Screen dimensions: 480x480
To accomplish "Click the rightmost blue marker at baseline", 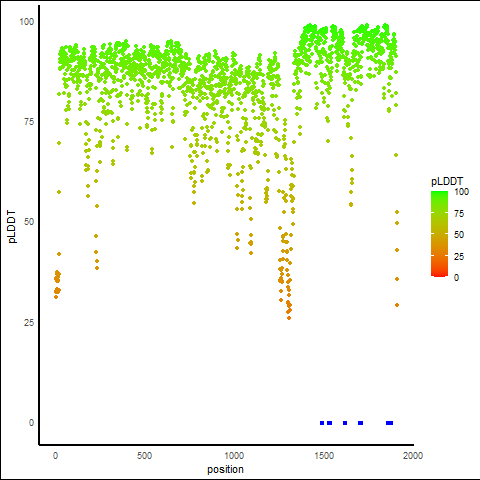I will pyautogui.click(x=389, y=423).
